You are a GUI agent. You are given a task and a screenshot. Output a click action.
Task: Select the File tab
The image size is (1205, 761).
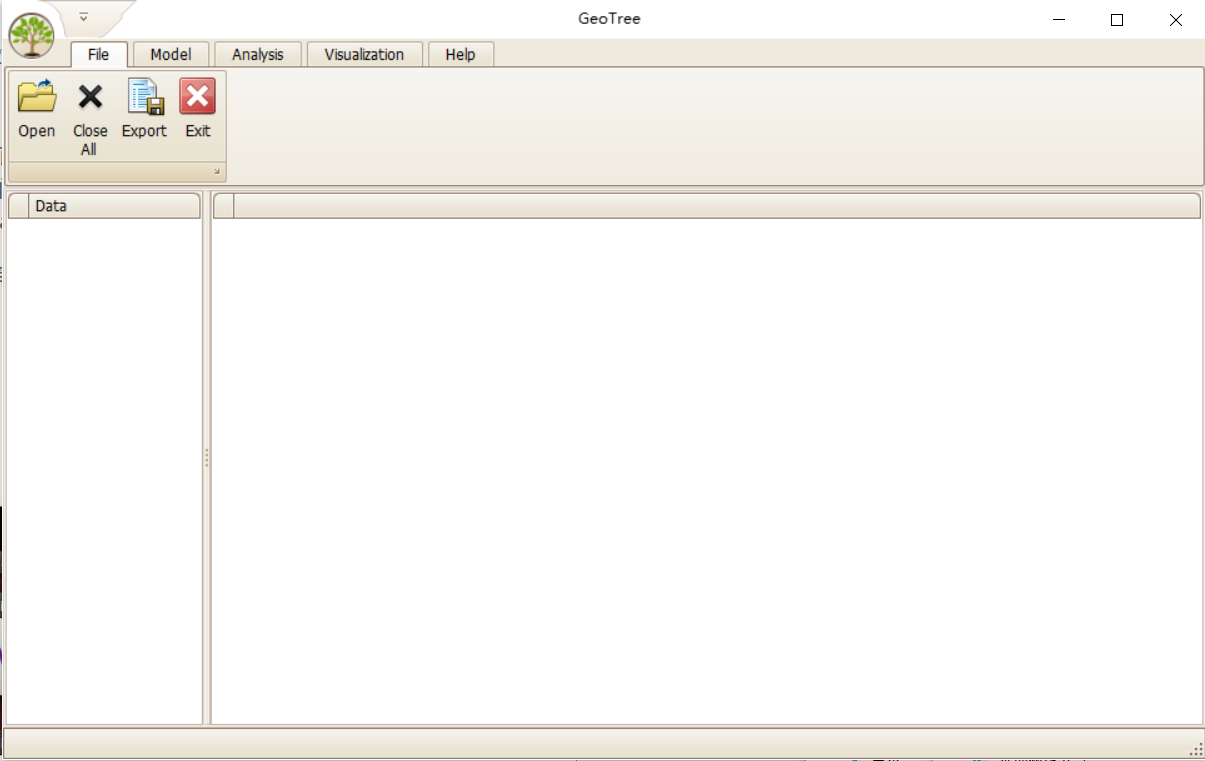[x=98, y=55]
